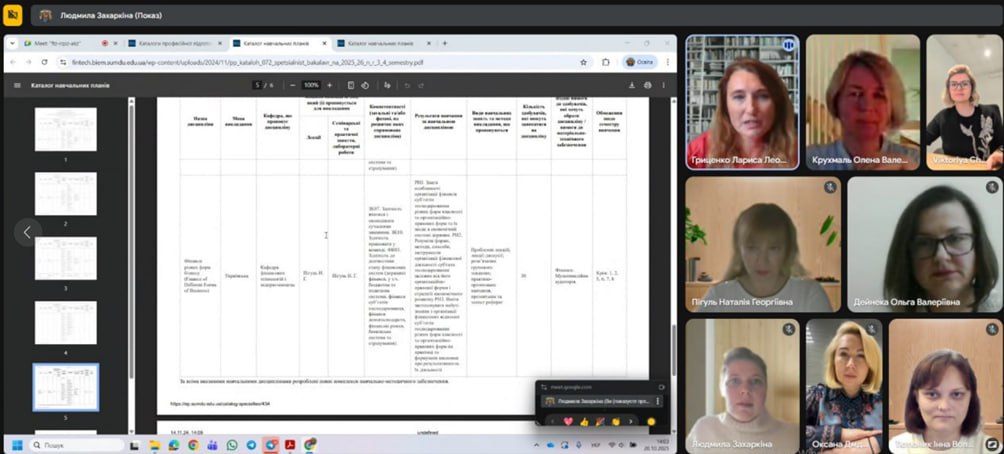Rotate the PDF document counterclockwise
1004x454 pixels.
tap(364, 85)
